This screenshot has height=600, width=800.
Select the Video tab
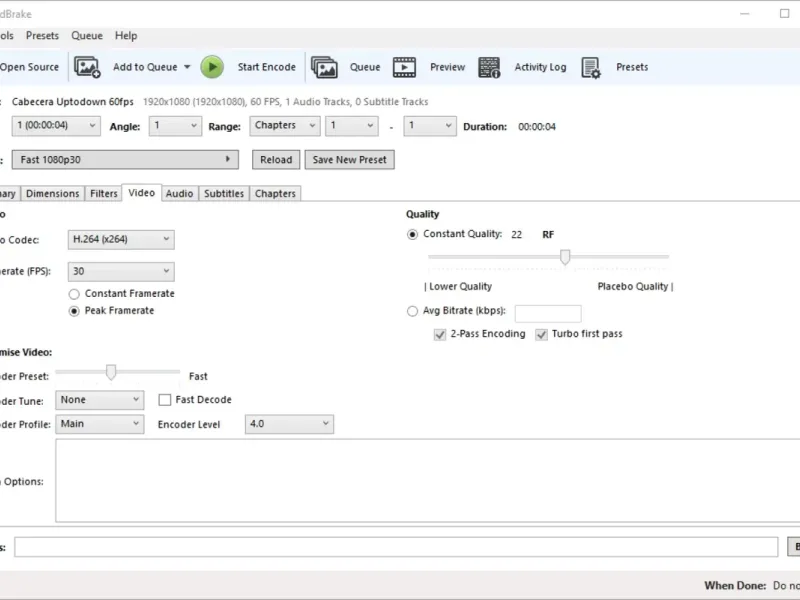pos(142,193)
